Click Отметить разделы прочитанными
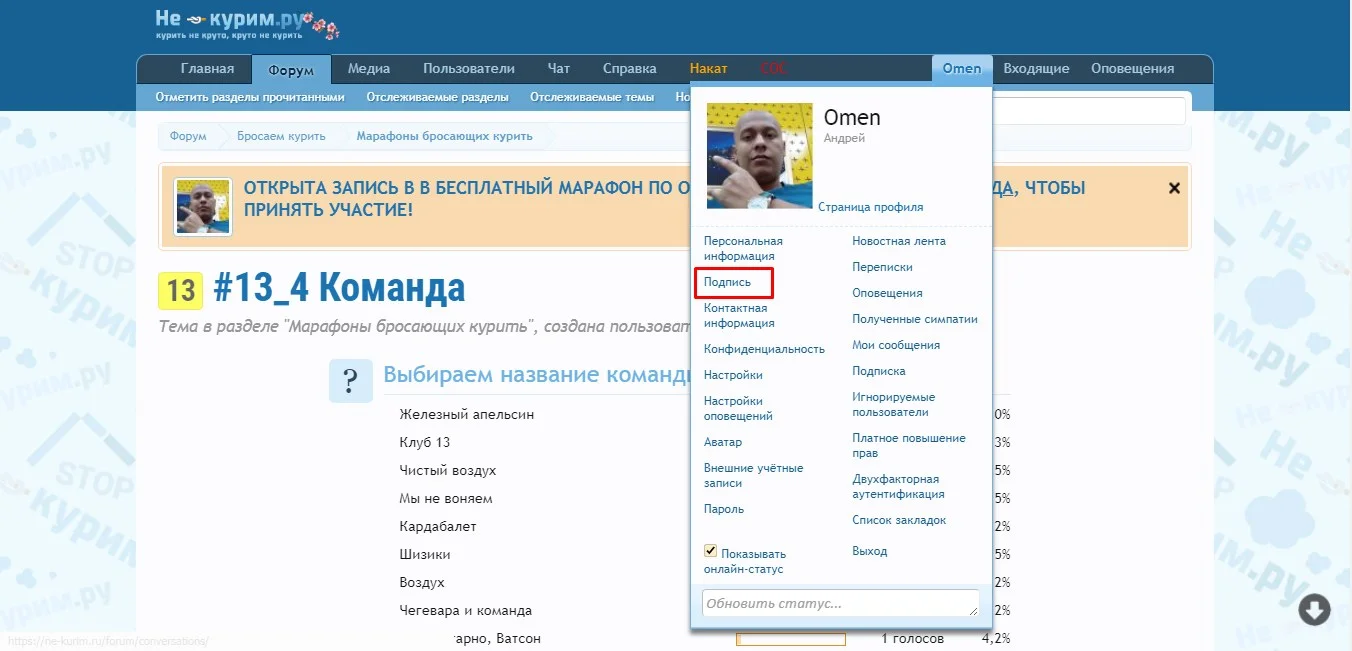 250,97
